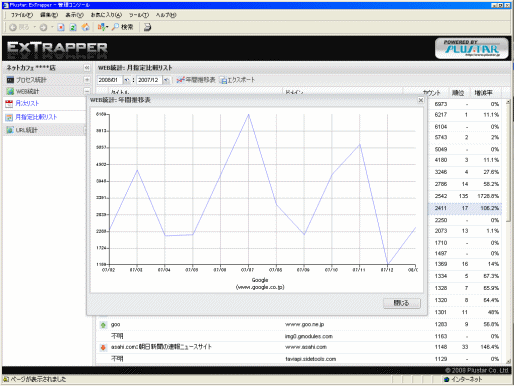514x386 pixels.
Task: Select the chart data point peak at 07/07
Action: 248,115
